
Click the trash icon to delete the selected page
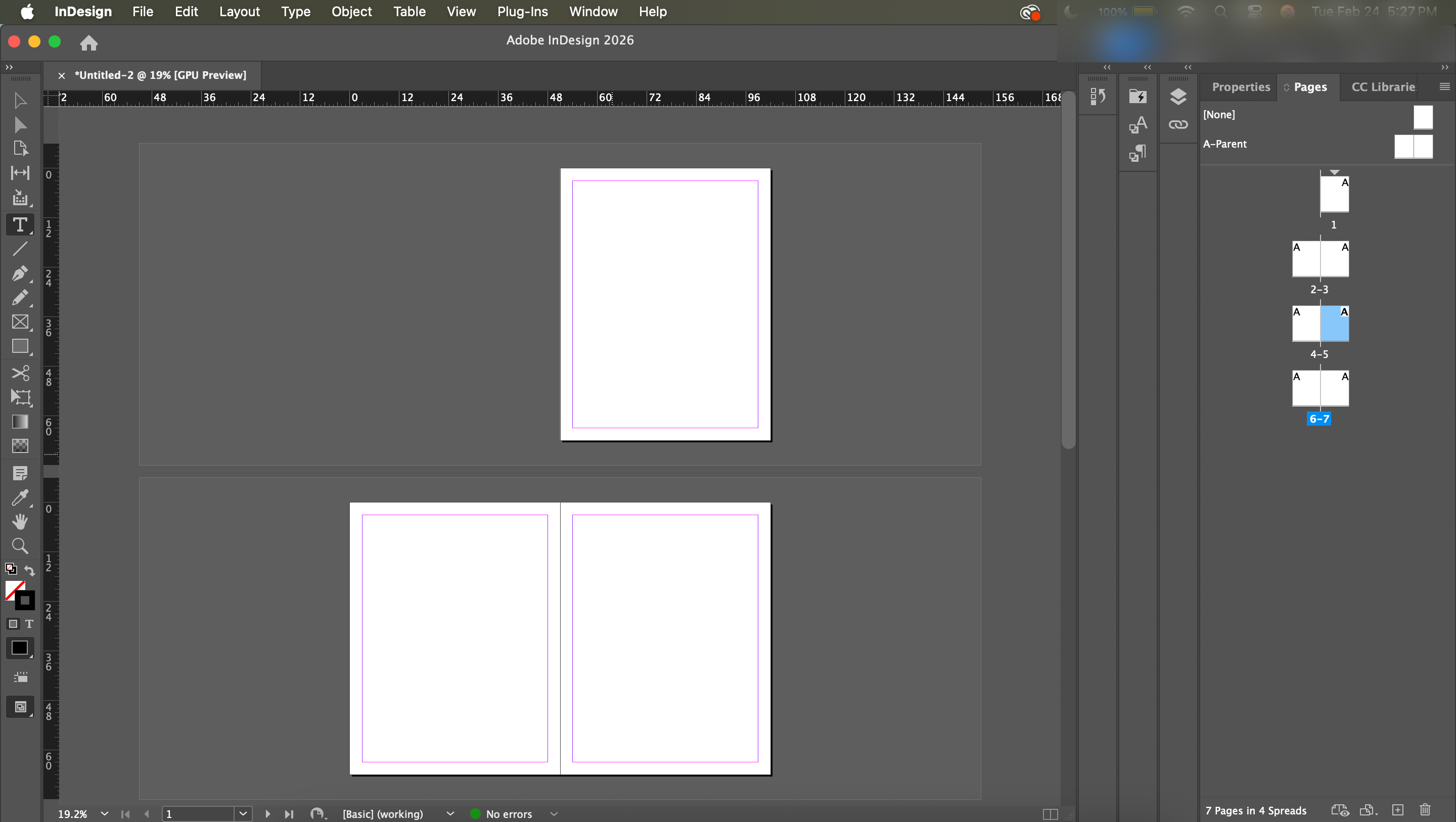pyautogui.click(x=1425, y=810)
